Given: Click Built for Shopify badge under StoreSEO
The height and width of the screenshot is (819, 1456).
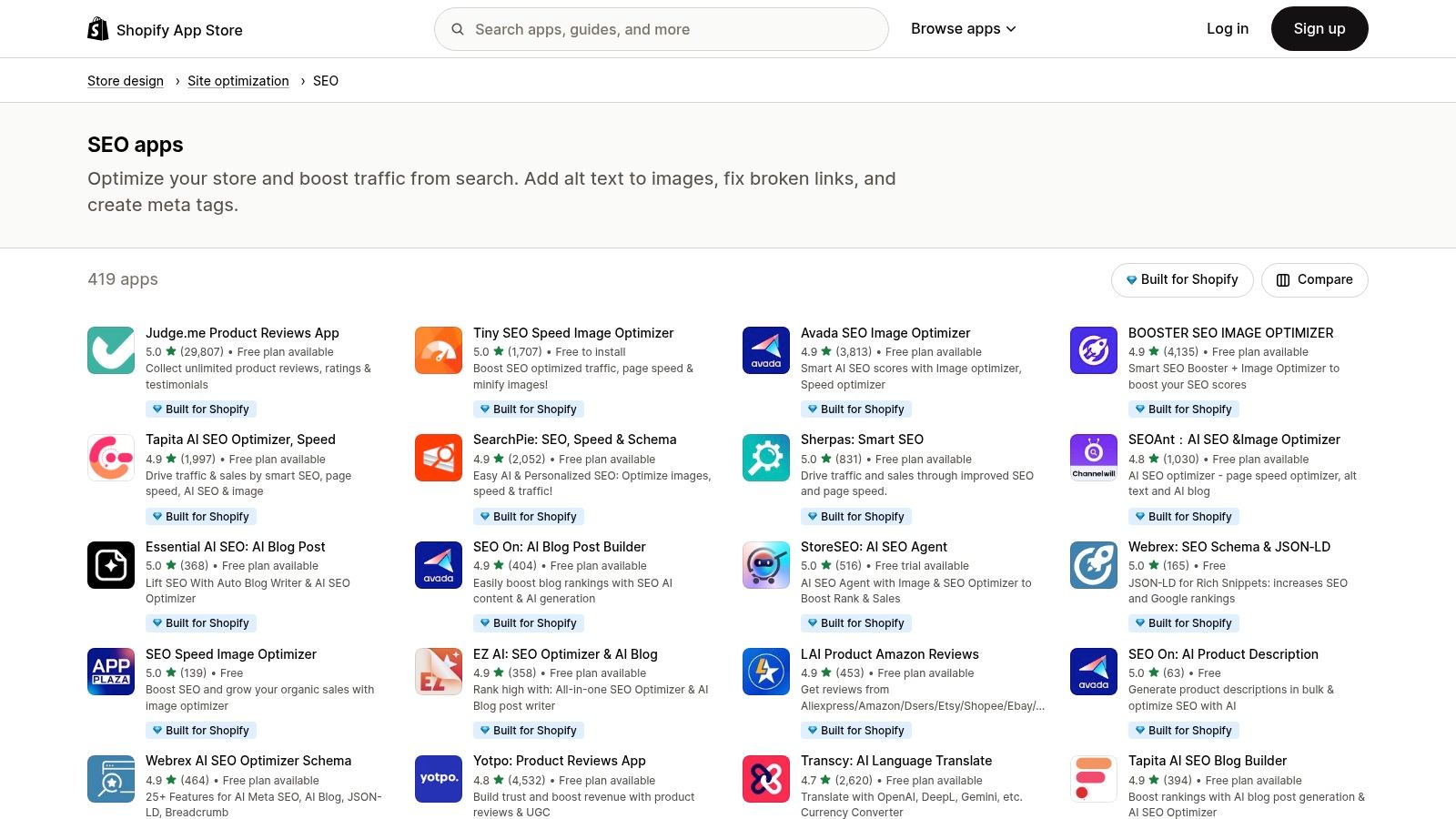Looking at the screenshot, I should click(x=856, y=623).
